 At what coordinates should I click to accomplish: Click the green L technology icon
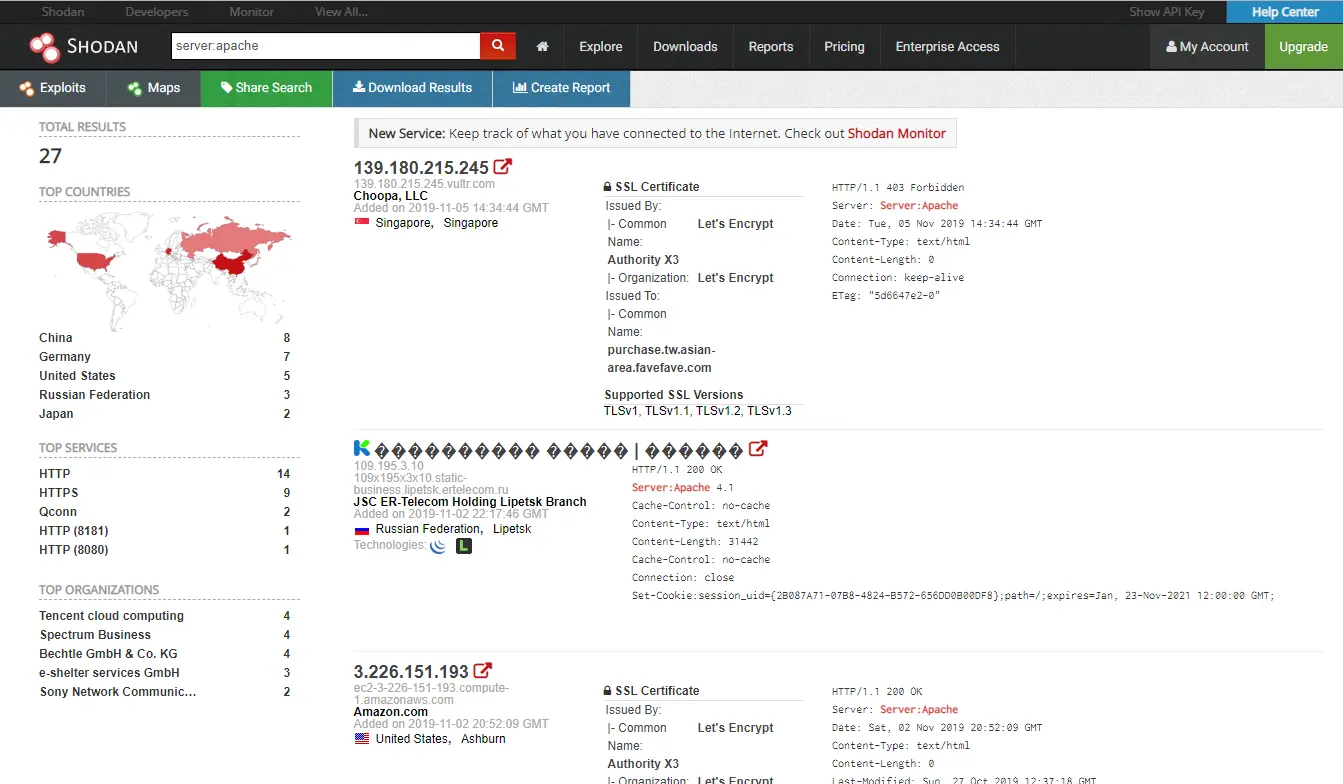(464, 546)
